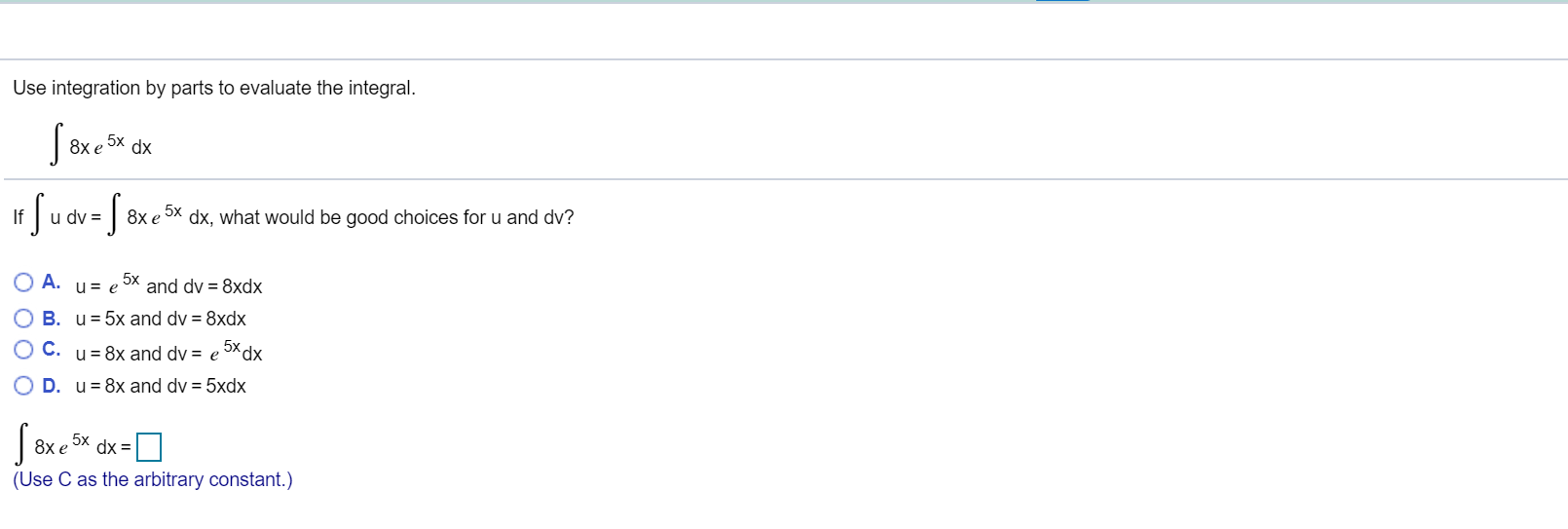Click the 'Use integration by parts' instruction text
This screenshot has height=529, width=1568.
click(x=214, y=88)
